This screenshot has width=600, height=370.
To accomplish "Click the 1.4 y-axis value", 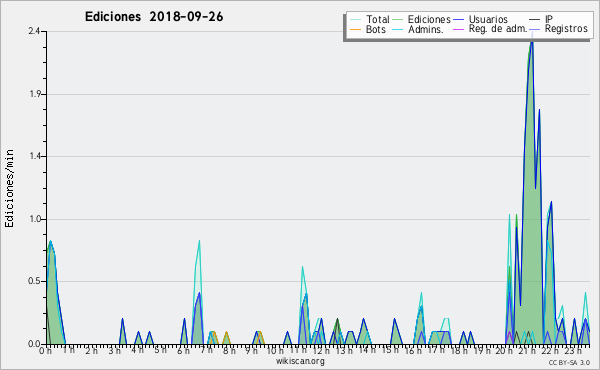I will 35,156.
